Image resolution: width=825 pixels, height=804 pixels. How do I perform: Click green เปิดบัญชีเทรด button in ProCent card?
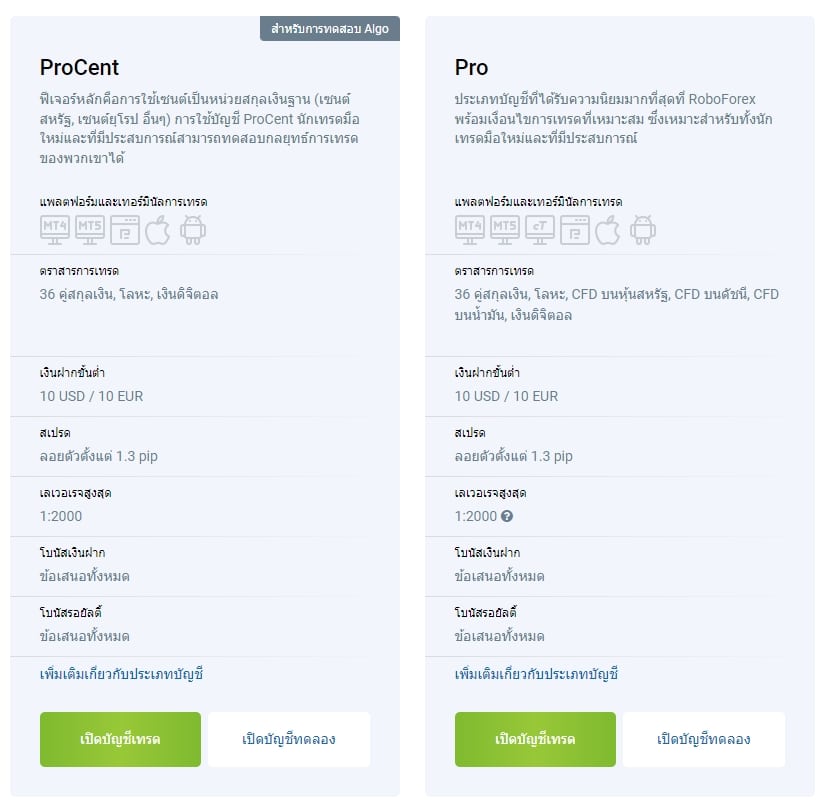(120, 739)
